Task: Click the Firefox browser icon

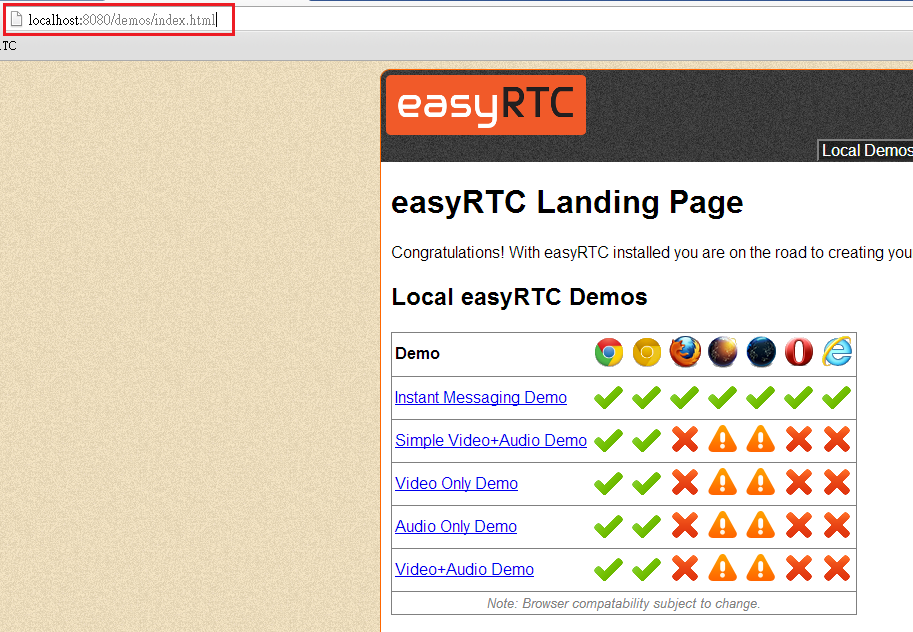Action: (685, 352)
